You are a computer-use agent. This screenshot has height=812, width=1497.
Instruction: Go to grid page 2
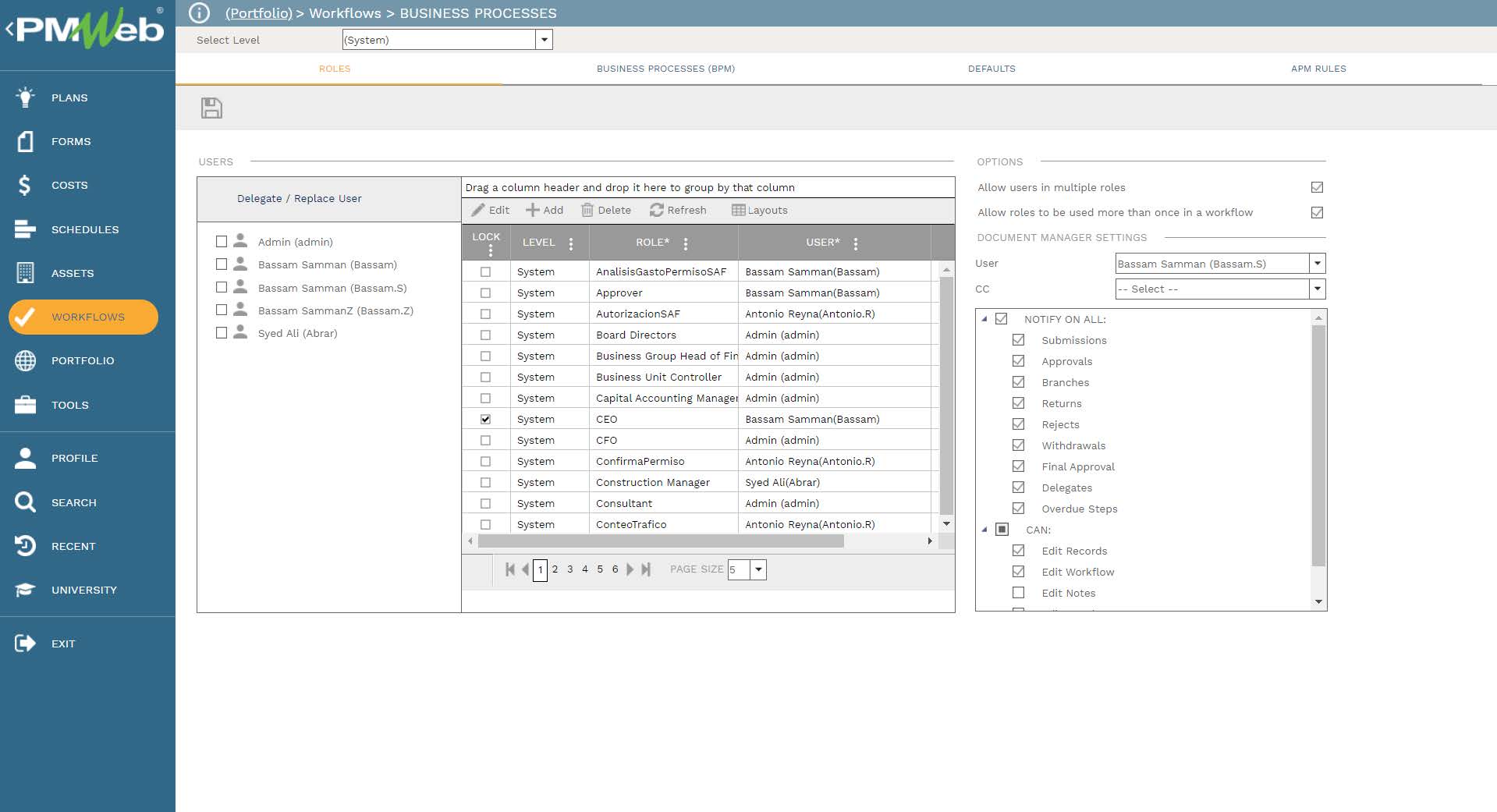click(555, 569)
